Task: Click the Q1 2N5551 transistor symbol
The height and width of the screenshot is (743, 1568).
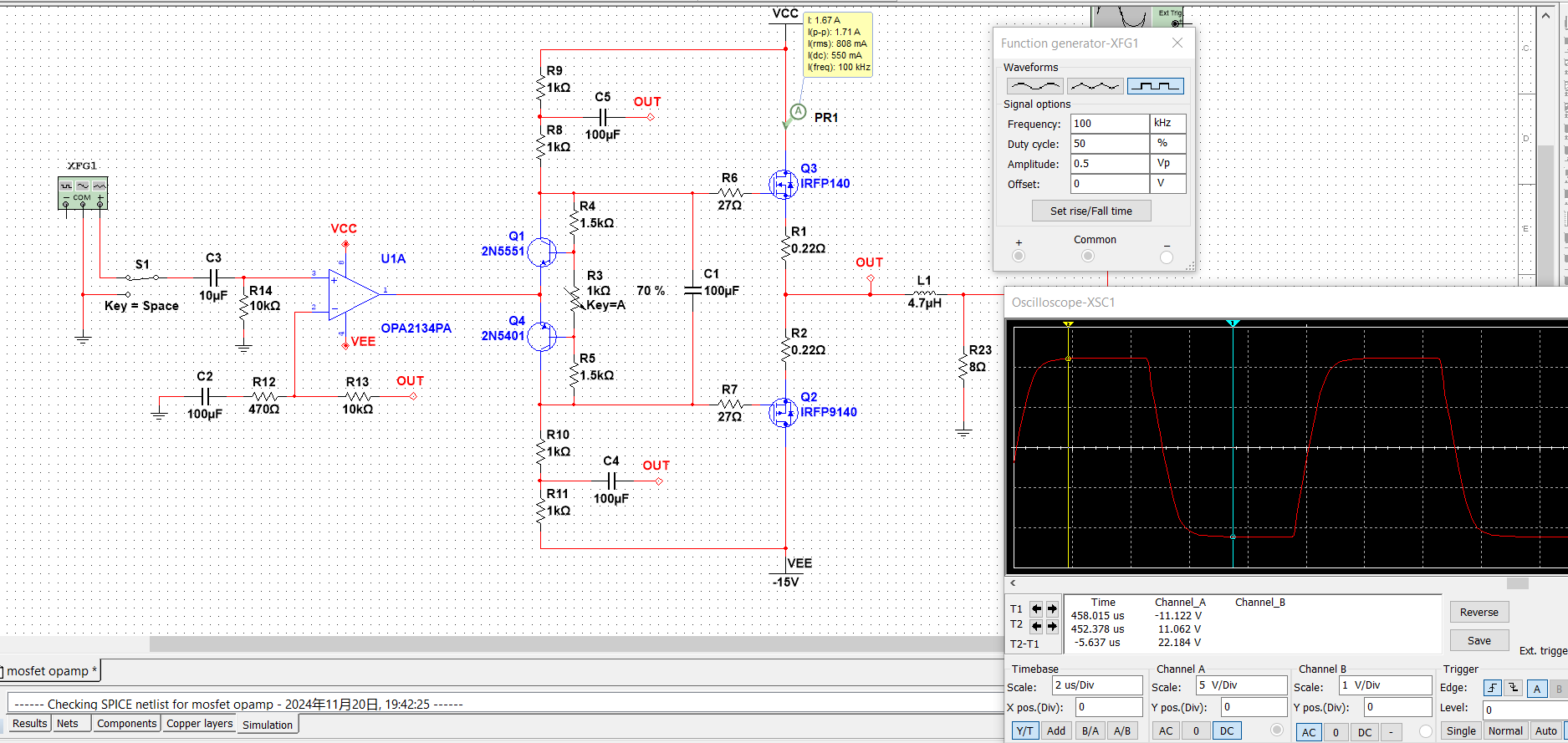Action: (x=543, y=252)
